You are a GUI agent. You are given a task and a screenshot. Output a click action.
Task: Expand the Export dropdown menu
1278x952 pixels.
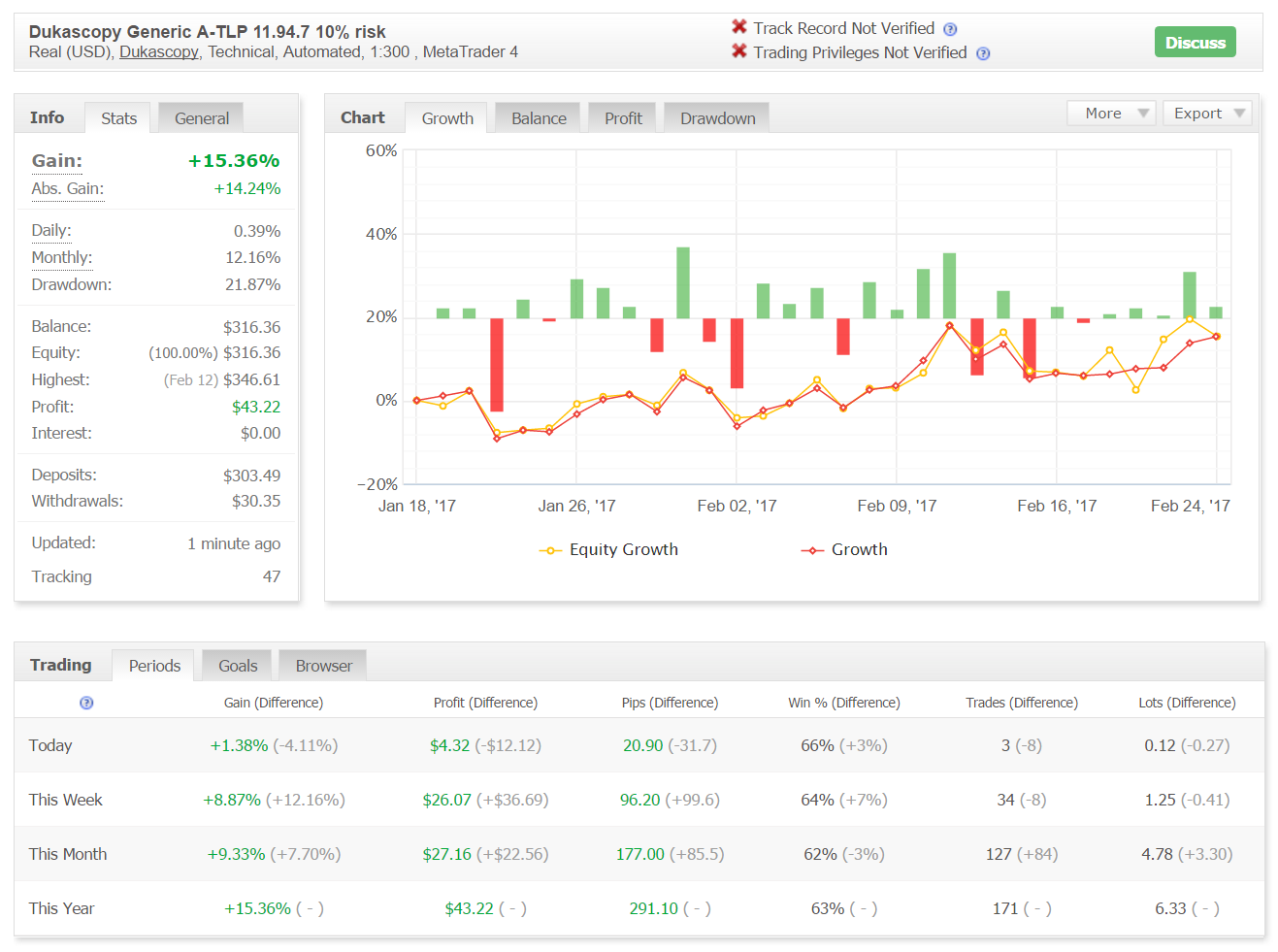pos(1208,114)
